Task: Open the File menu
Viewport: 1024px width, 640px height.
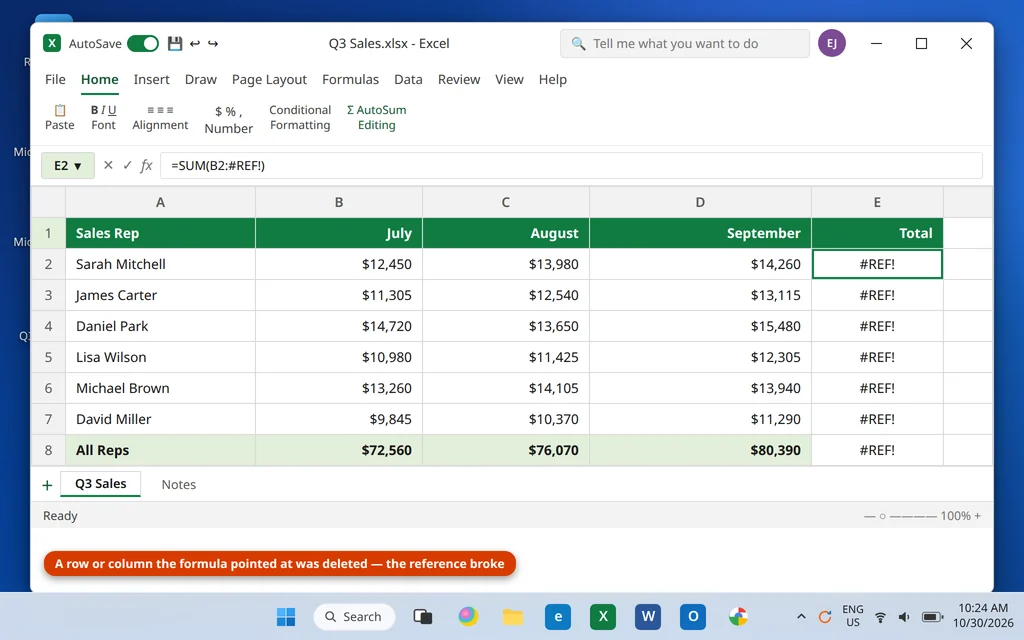Action: pyautogui.click(x=55, y=80)
